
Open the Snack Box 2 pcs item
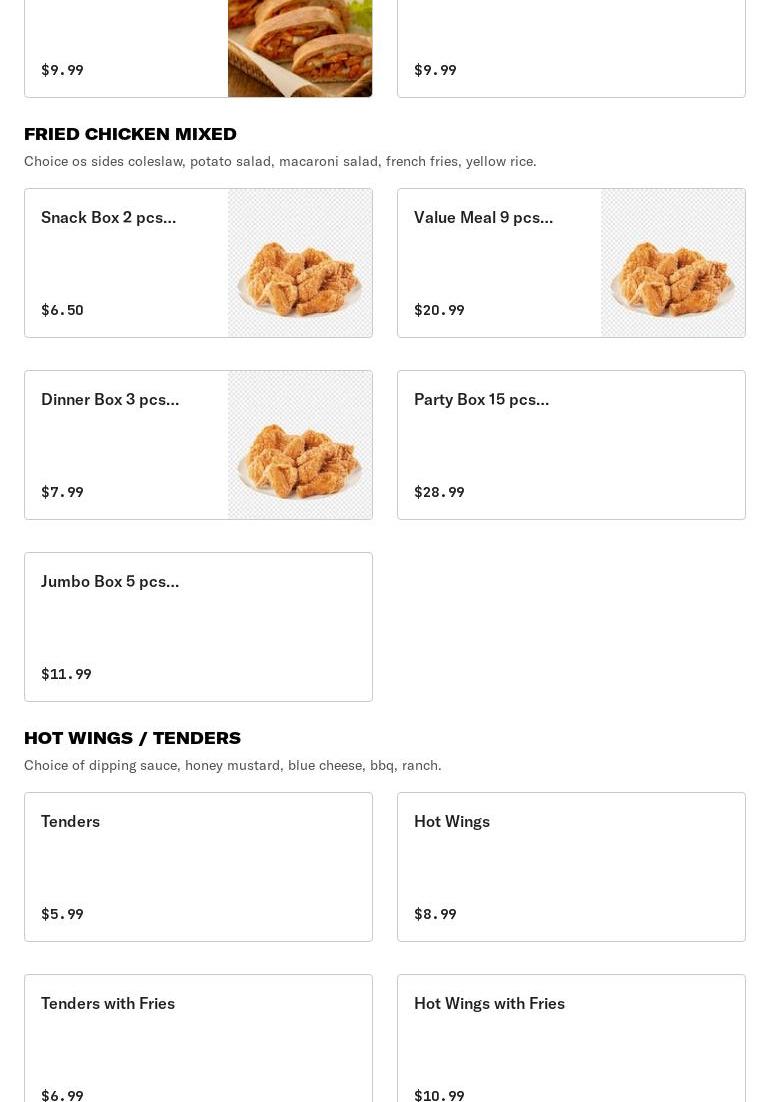198,263
